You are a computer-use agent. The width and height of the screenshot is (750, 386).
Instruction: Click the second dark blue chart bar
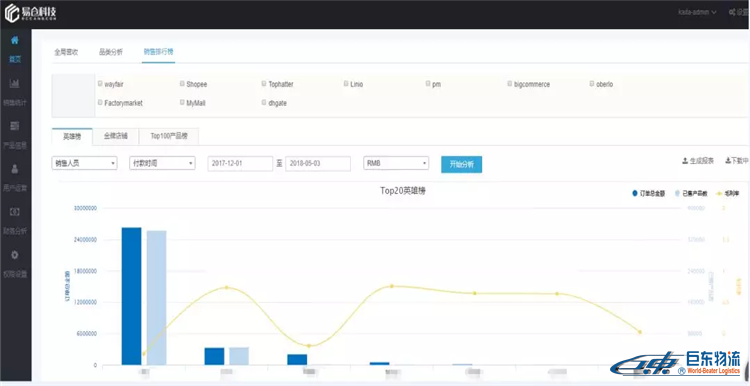pyautogui.click(x=214, y=356)
